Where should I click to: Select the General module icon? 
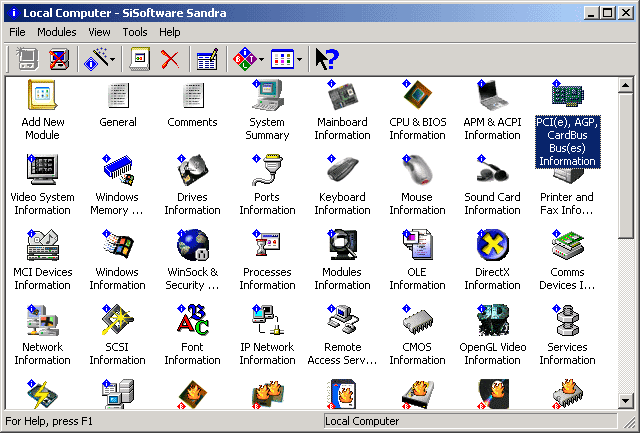tap(118, 95)
